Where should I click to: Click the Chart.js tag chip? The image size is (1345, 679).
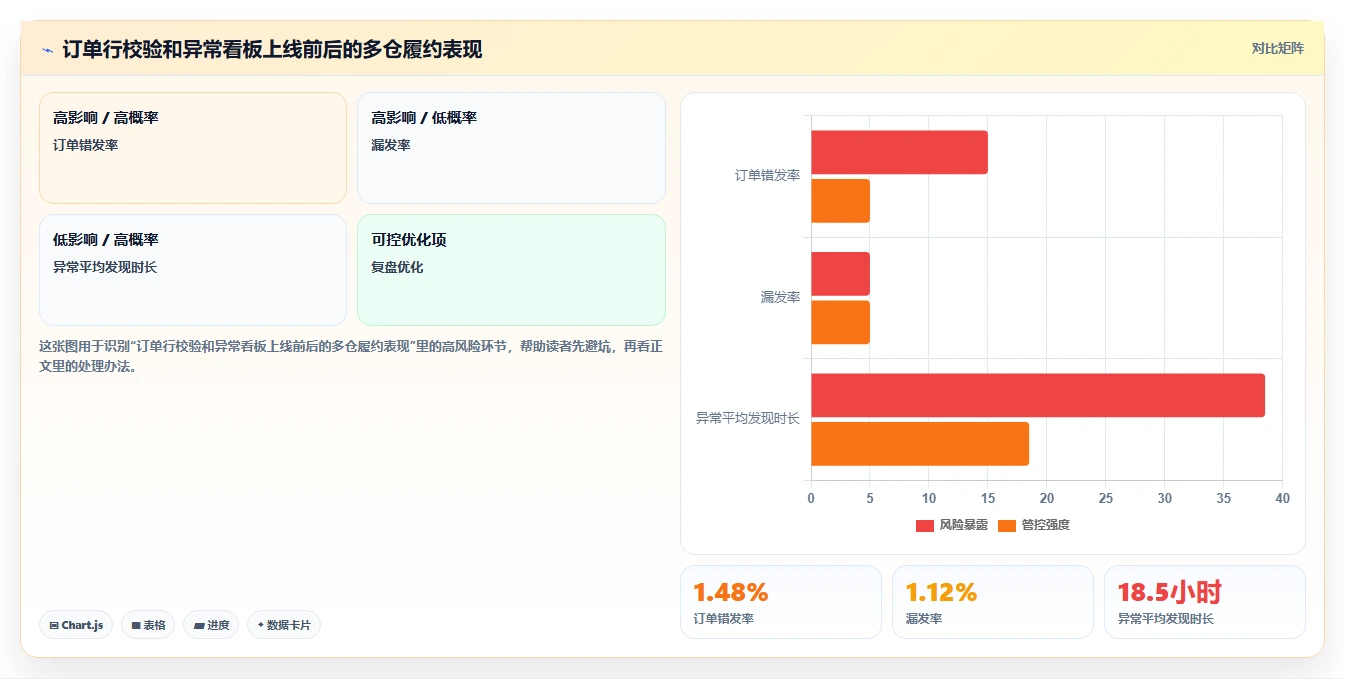tap(76, 625)
